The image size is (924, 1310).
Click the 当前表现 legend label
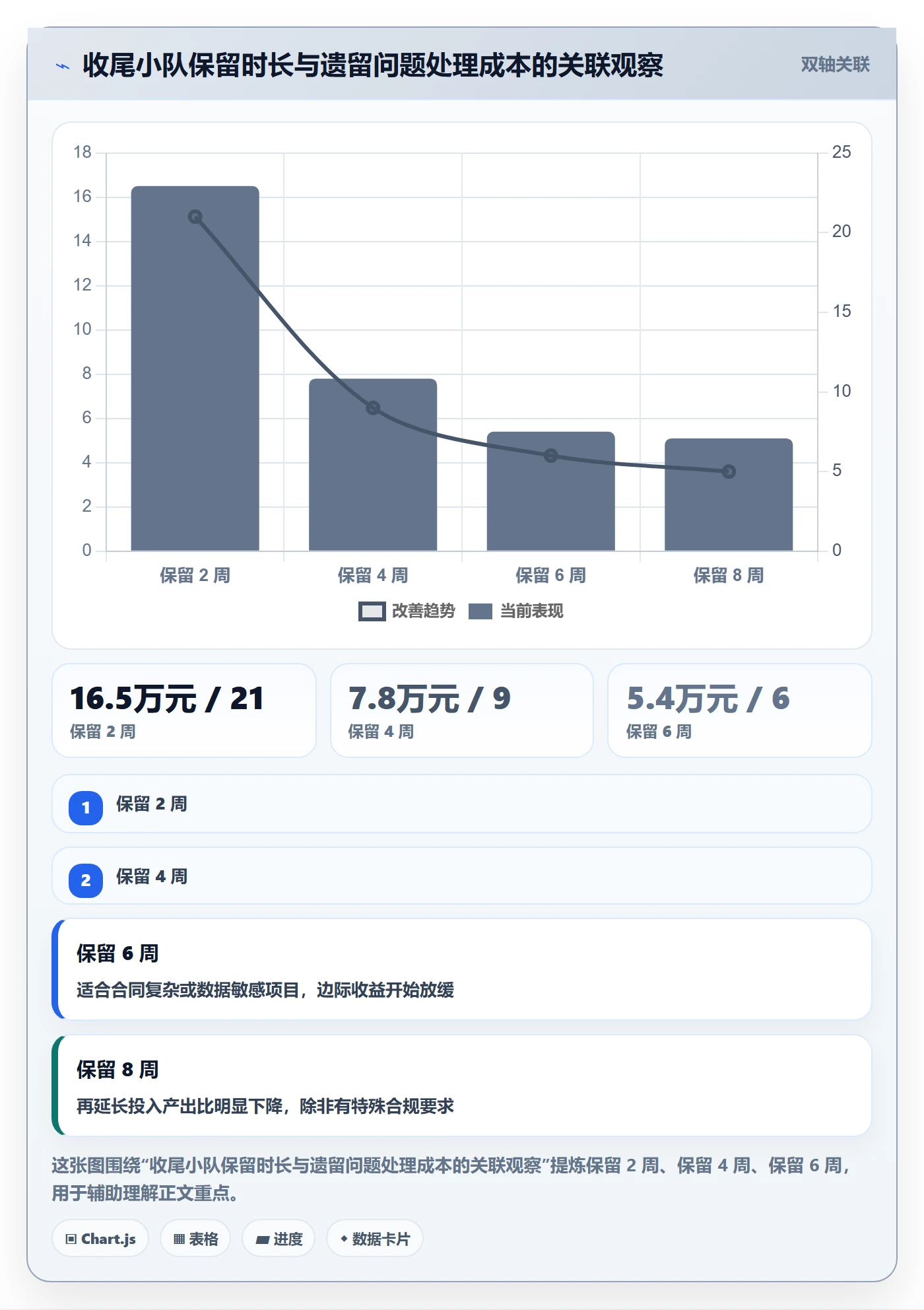click(x=531, y=611)
